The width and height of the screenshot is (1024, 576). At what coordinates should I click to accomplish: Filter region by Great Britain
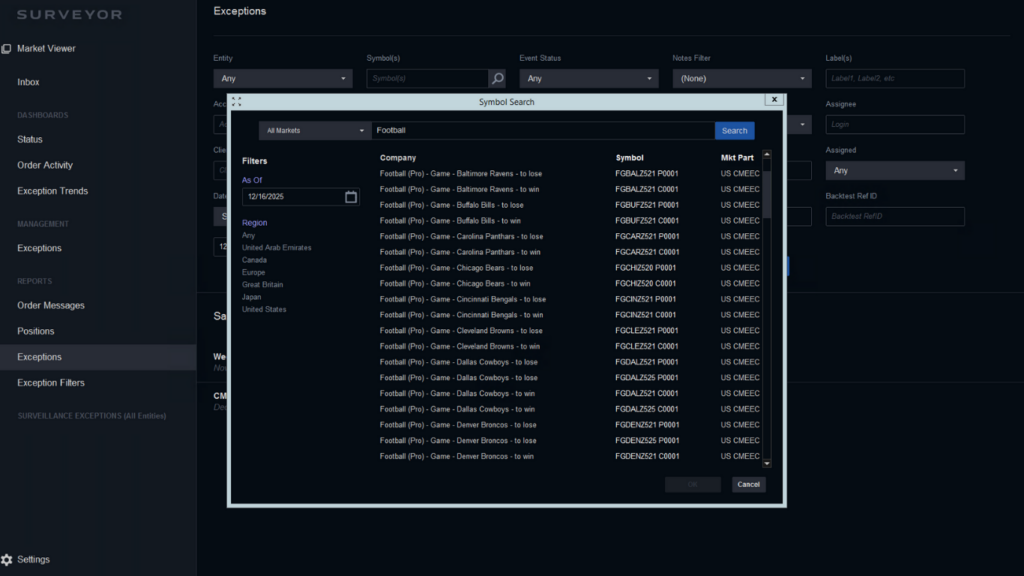[263, 285]
